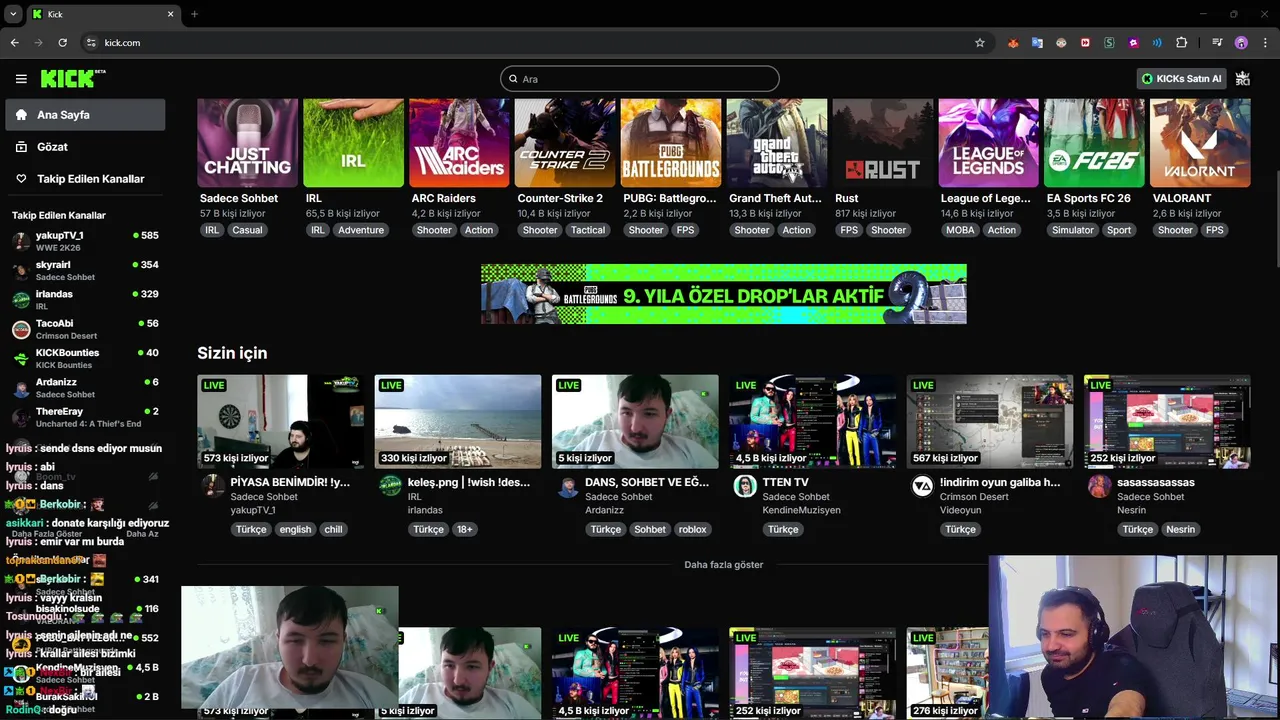
Task: Open the tab search dropdown arrow
Action: [x=13, y=14]
